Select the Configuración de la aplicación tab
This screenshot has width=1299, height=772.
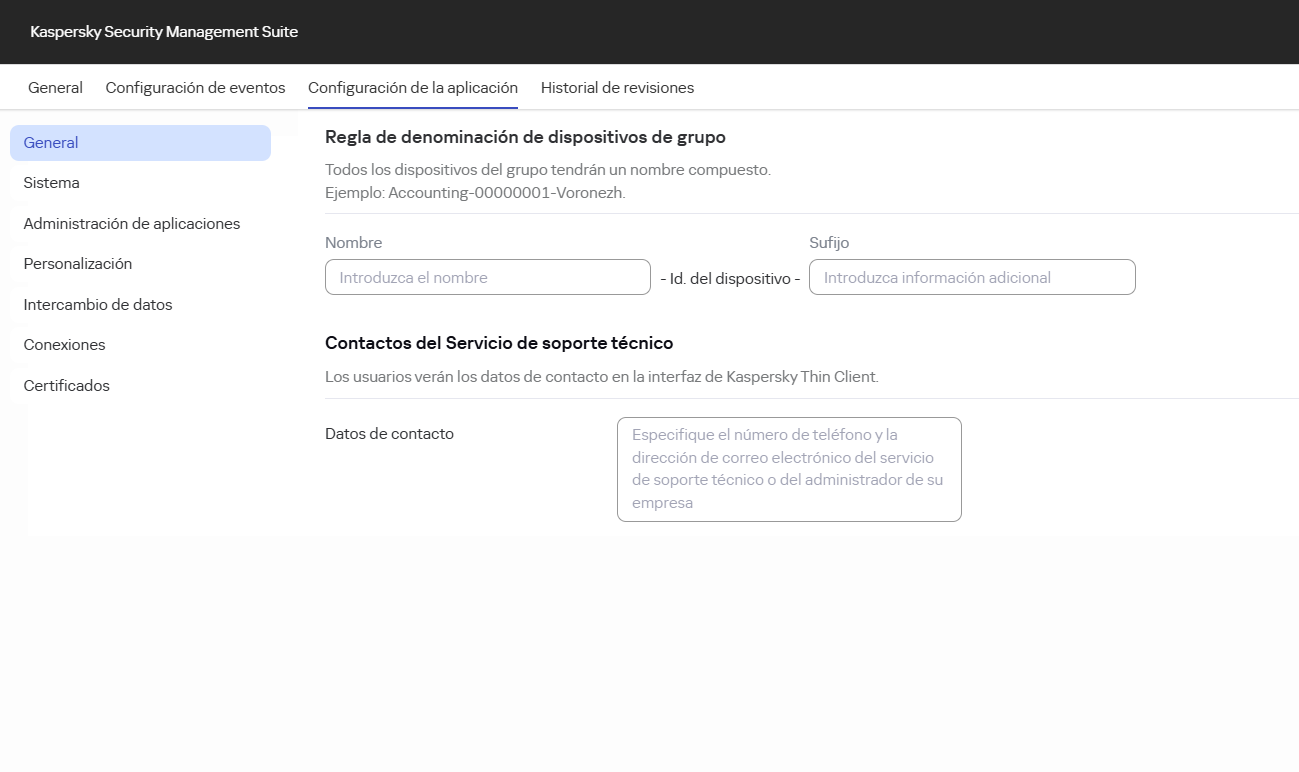point(413,88)
